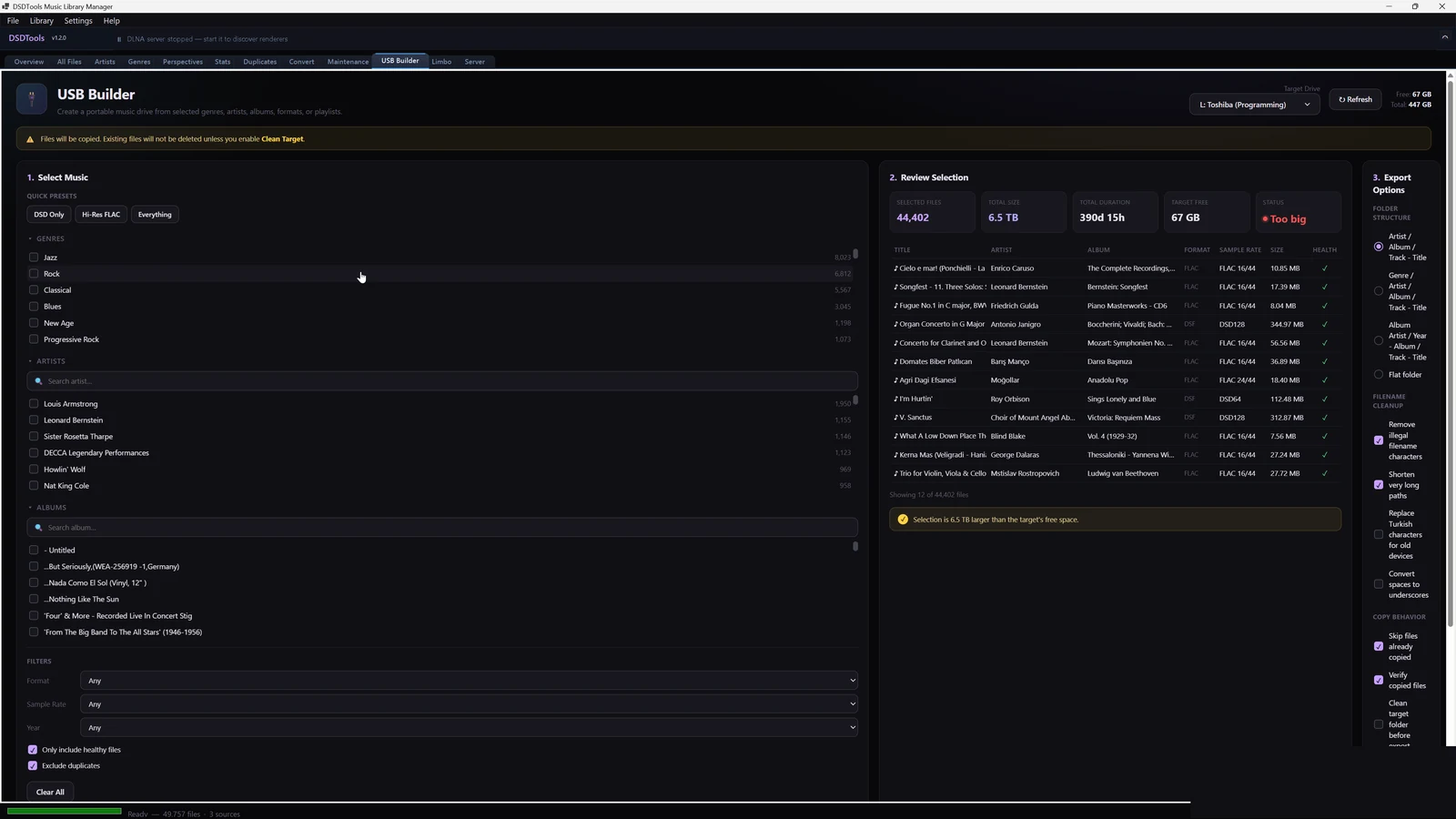Click the health checkmark for Roy Orbison row
The width and height of the screenshot is (1456, 819).
point(1324,399)
